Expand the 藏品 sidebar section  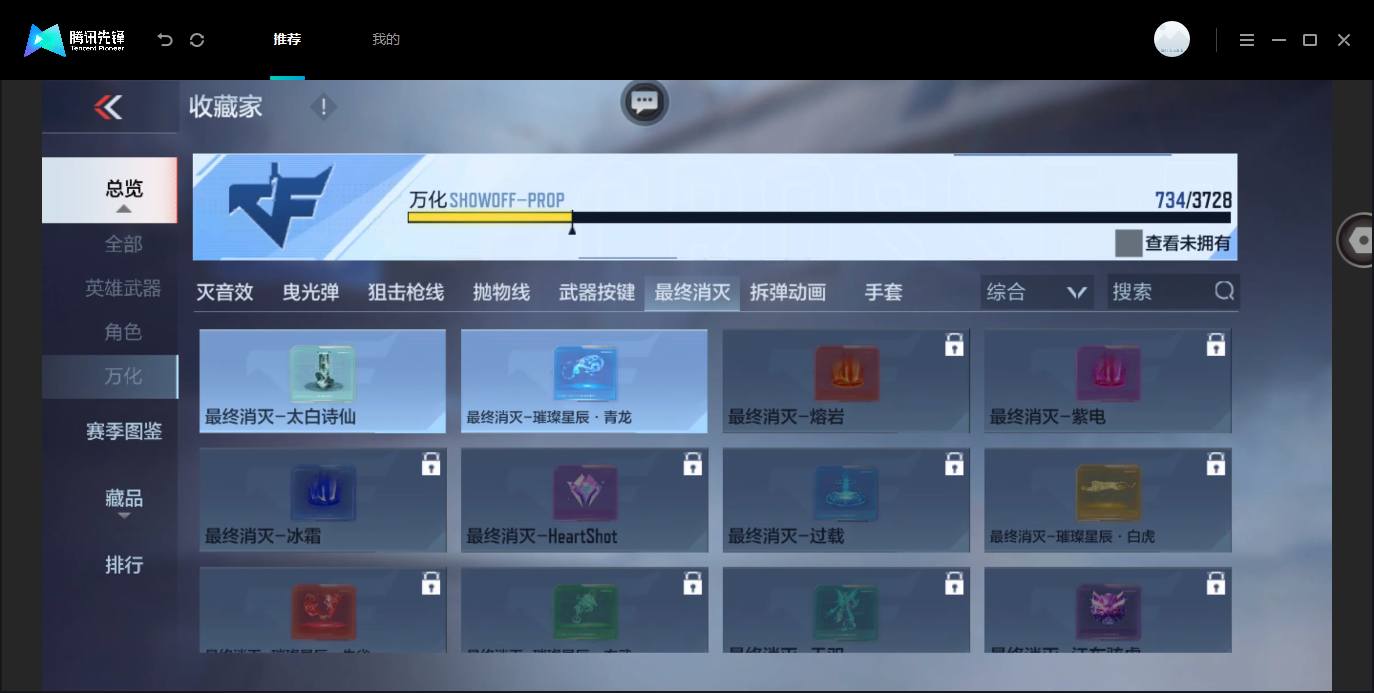(124, 501)
